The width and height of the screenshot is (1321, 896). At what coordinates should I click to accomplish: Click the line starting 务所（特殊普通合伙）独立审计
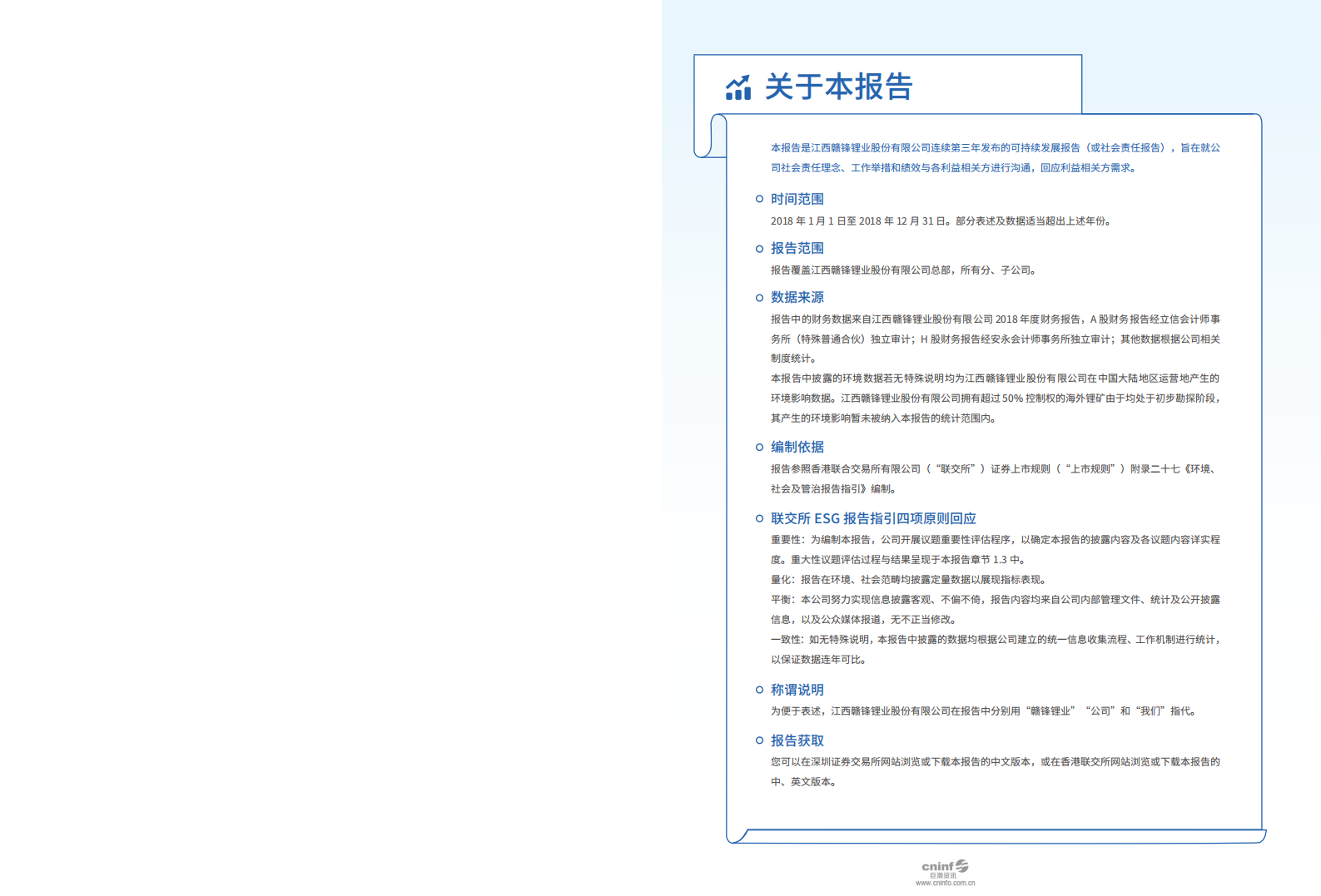tap(996, 339)
